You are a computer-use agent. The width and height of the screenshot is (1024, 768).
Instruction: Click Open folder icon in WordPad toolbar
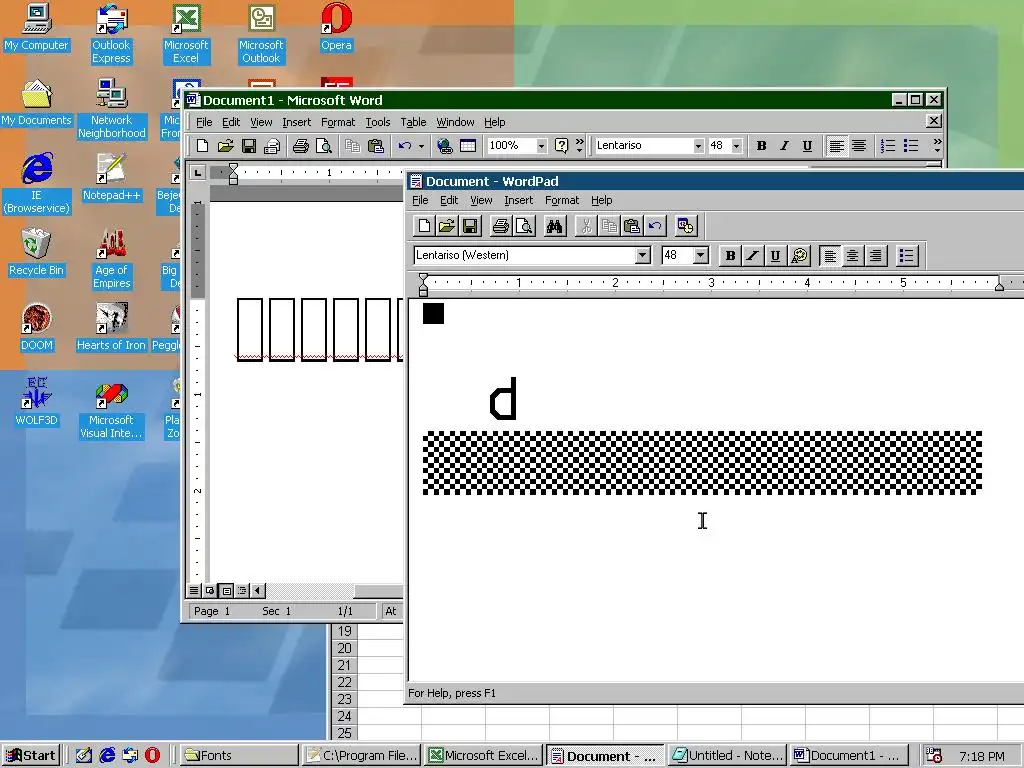pos(447,227)
